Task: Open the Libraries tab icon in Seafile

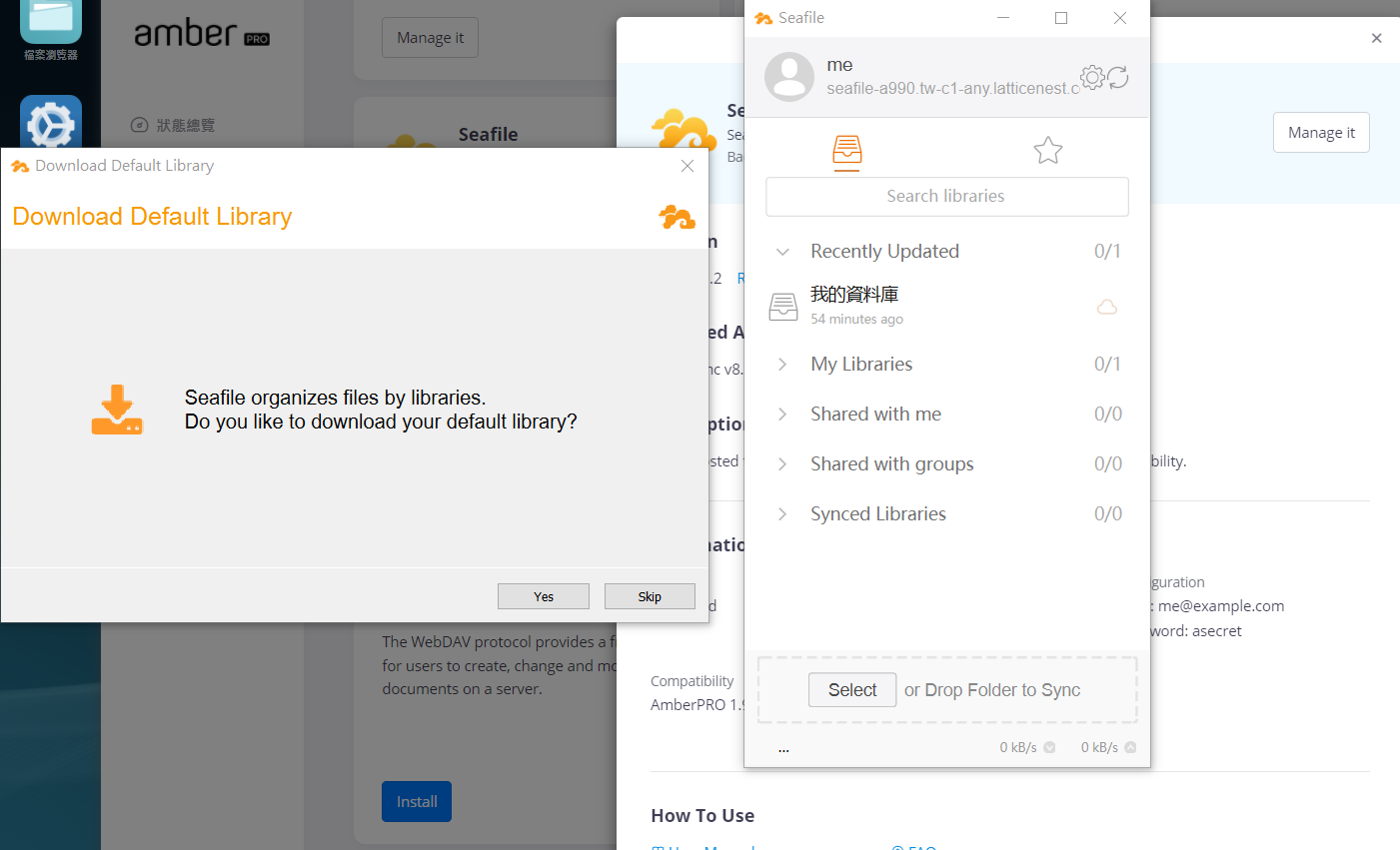Action: (x=847, y=151)
